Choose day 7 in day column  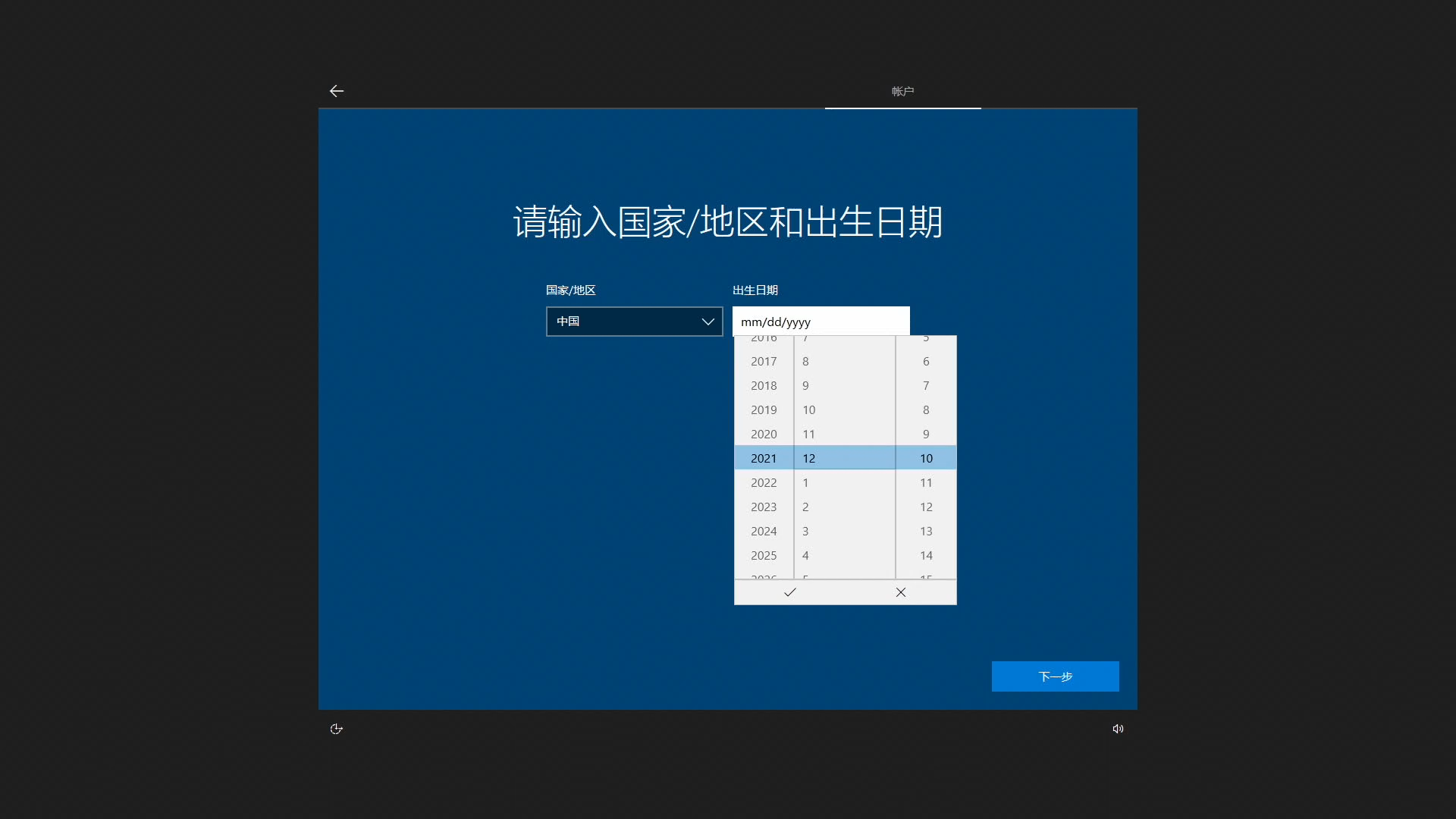926,385
